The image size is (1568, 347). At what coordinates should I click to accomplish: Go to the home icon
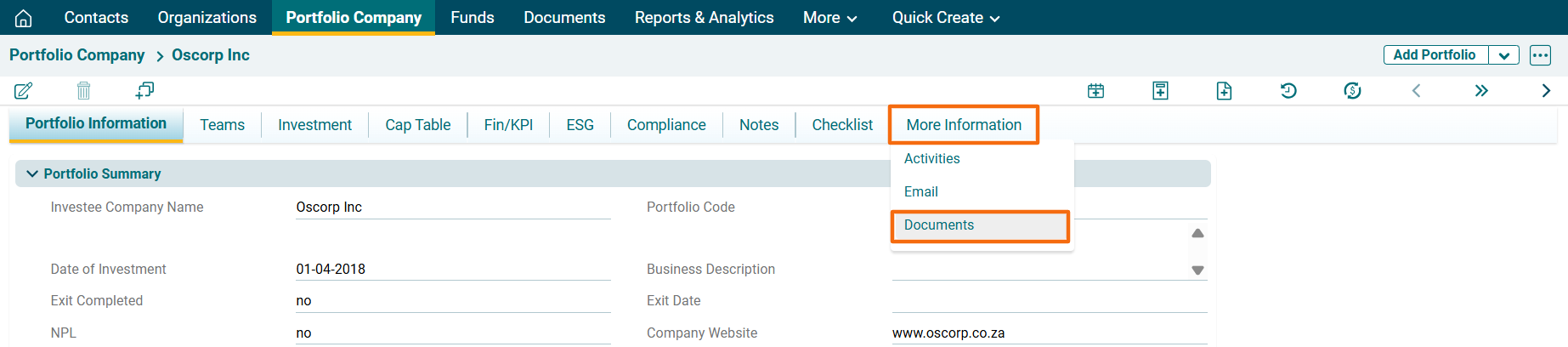click(x=24, y=18)
